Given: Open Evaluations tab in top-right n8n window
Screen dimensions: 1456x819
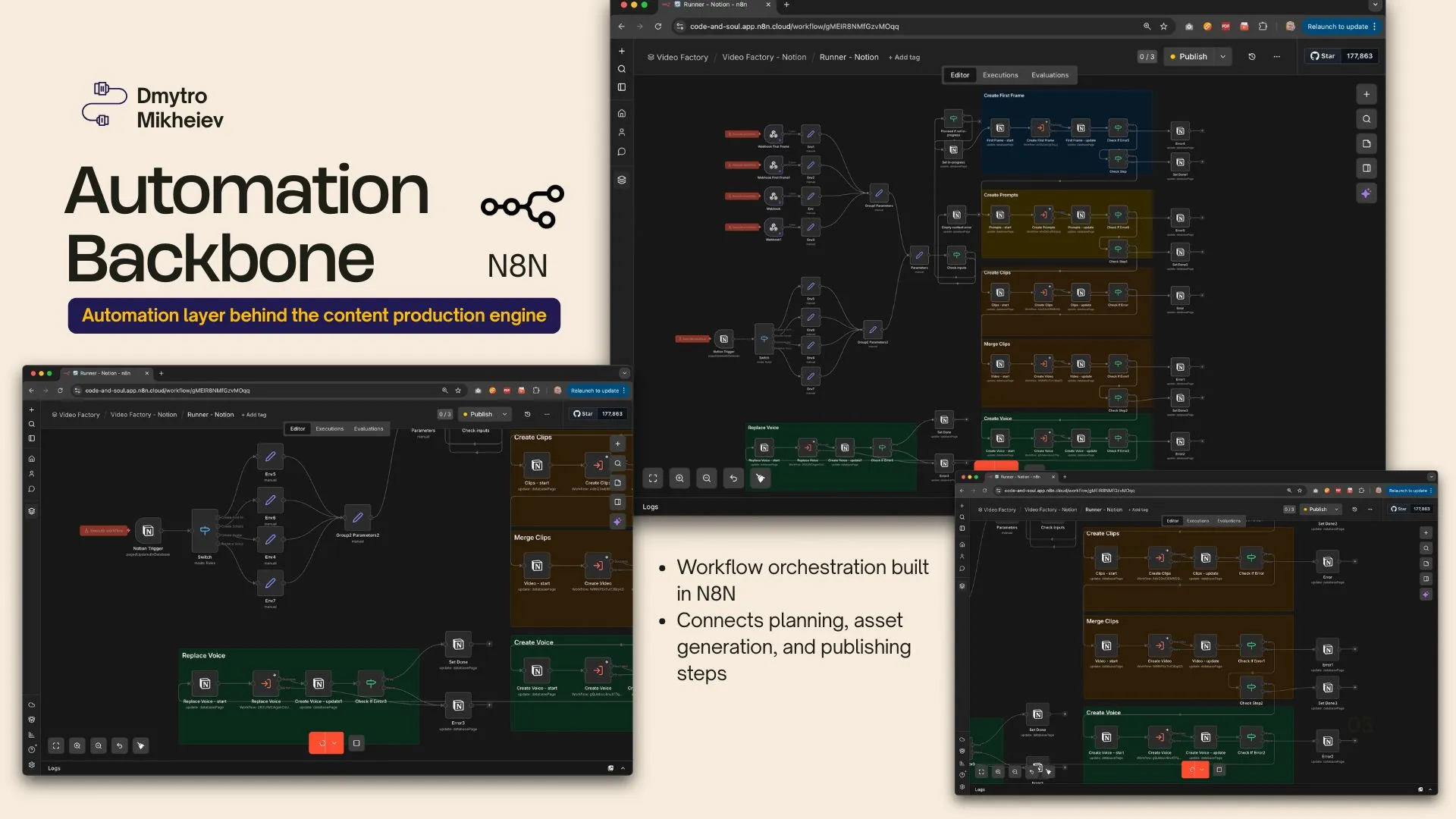Looking at the screenshot, I should (1050, 75).
